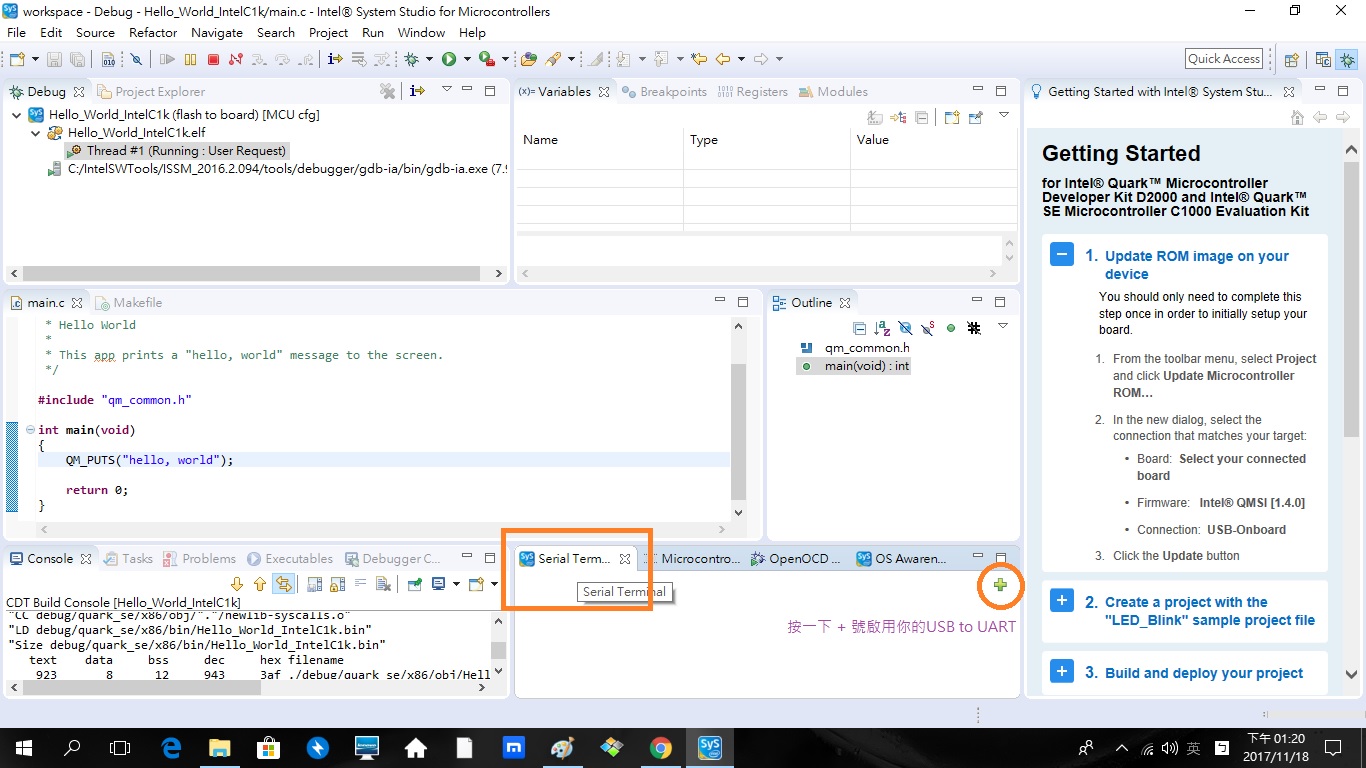Open the Window menu
This screenshot has height=768, width=1366.
(x=421, y=32)
